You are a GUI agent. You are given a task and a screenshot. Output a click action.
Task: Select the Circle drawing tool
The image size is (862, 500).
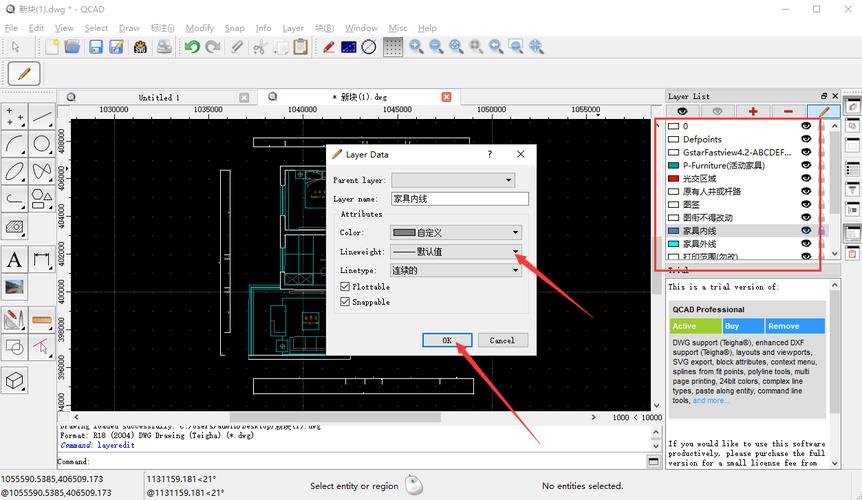tap(42, 144)
